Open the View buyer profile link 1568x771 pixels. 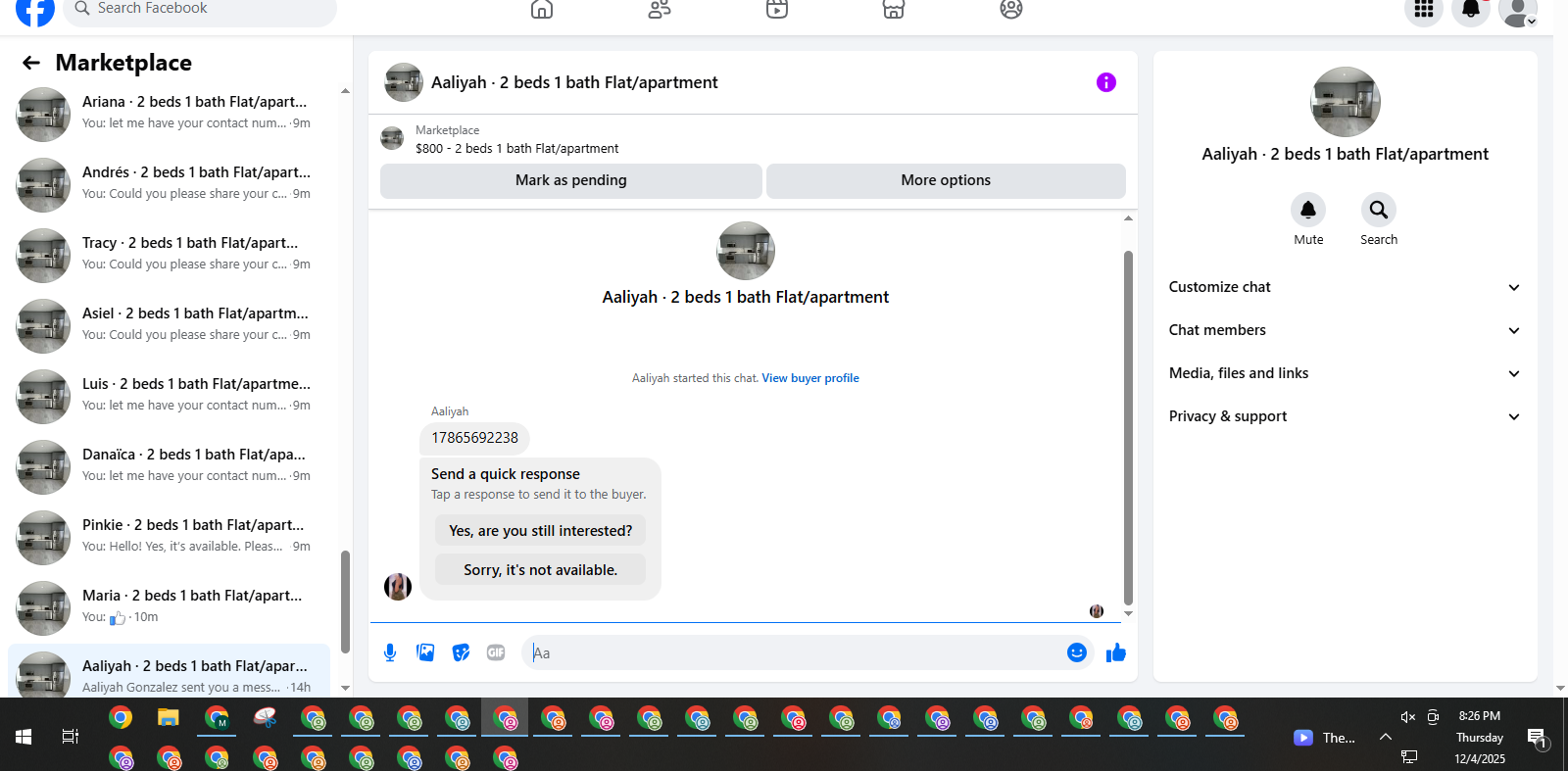coord(810,378)
